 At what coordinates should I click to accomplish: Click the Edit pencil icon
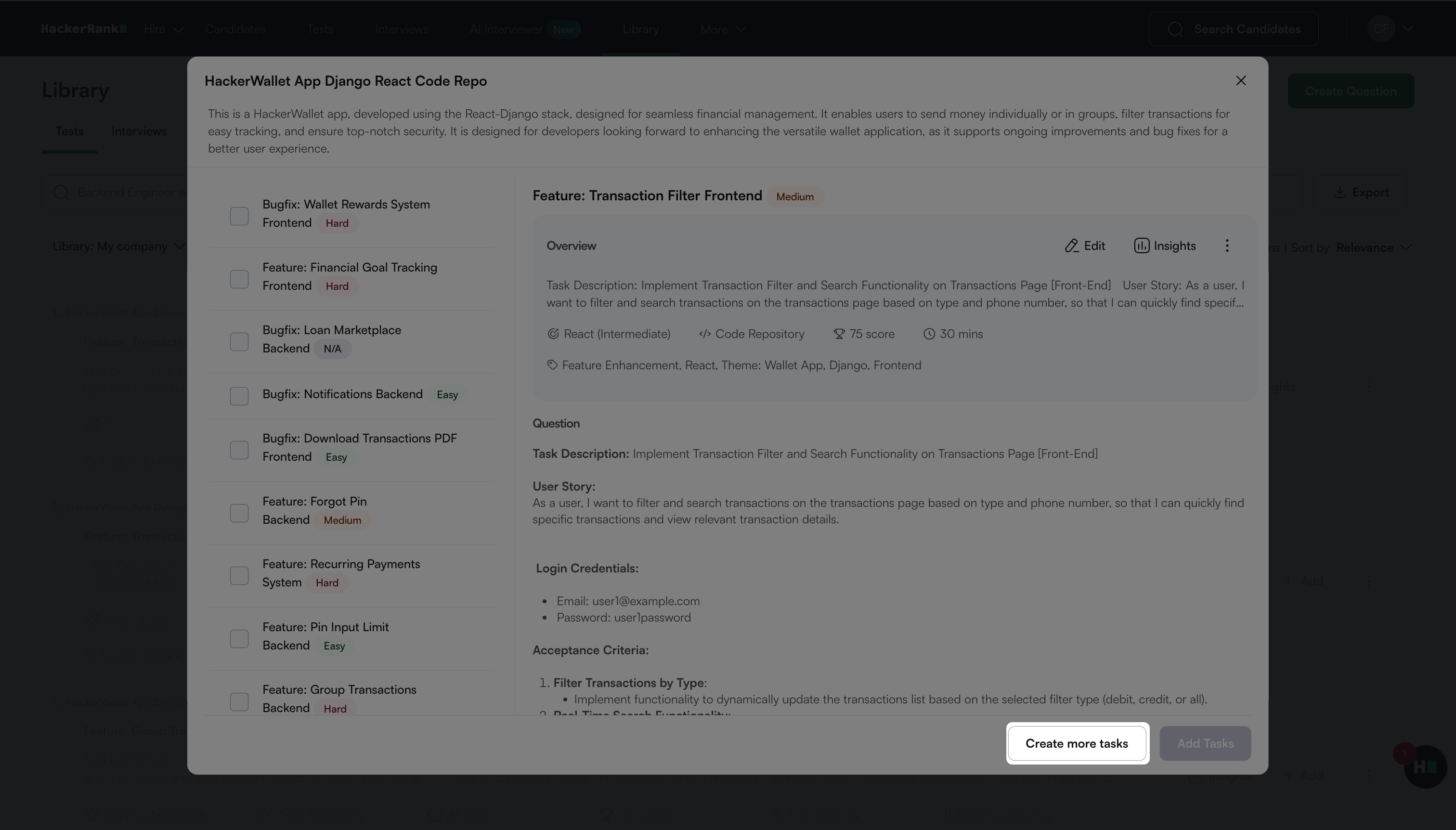click(x=1071, y=246)
